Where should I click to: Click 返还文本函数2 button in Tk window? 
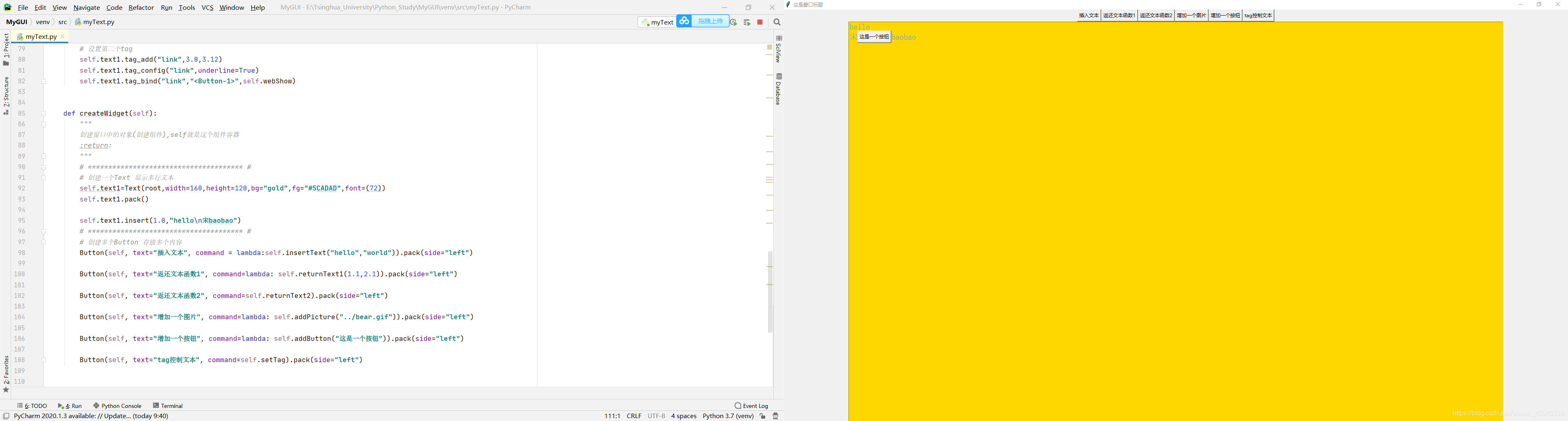(1156, 16)
